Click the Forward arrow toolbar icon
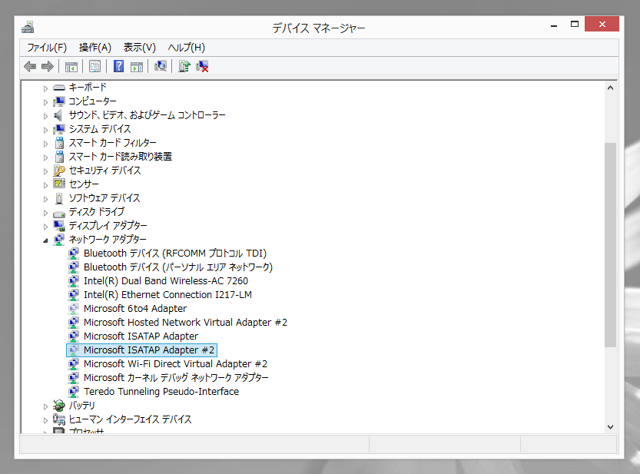The width and height of the screenshot is (640, 474). [47, 66]
